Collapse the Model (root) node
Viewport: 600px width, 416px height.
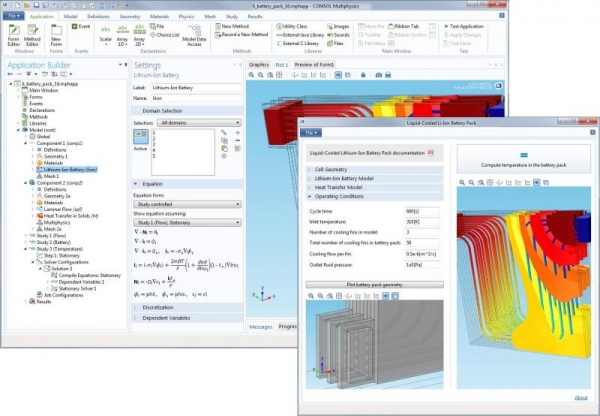click(x=18, y=130)
